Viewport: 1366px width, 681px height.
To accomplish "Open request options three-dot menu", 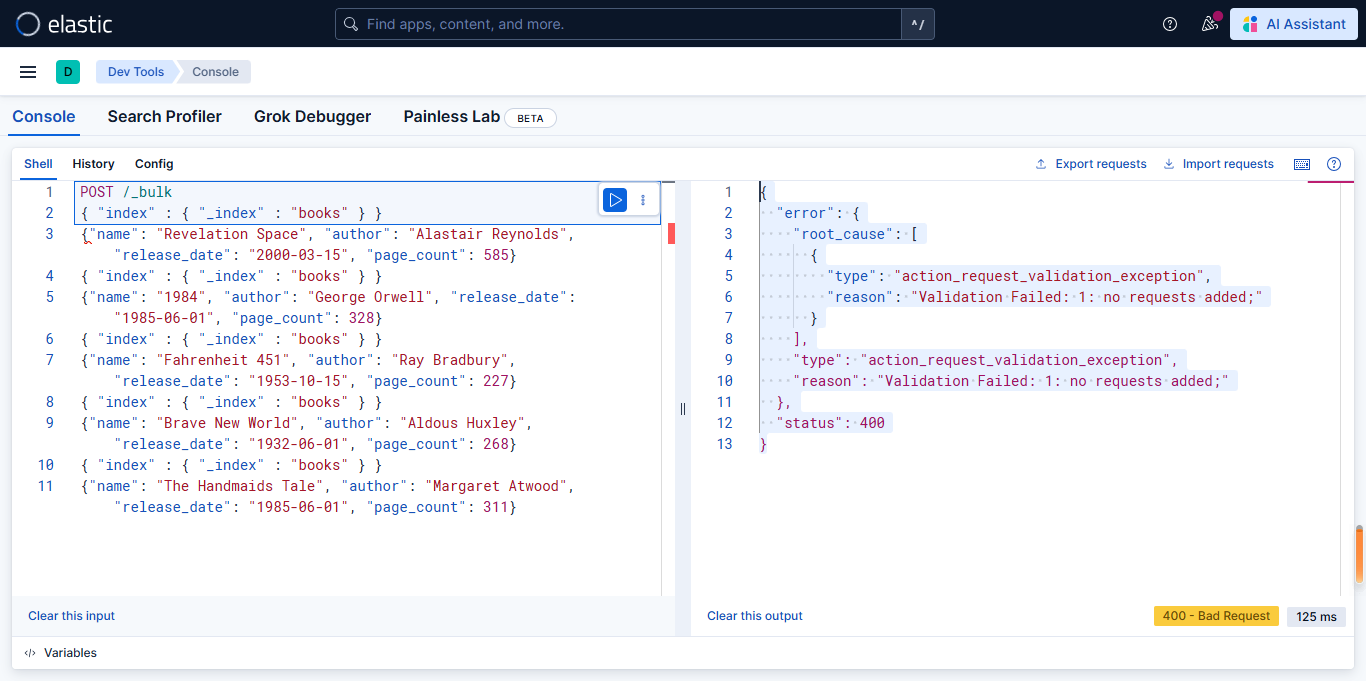I will pos(643,200).
